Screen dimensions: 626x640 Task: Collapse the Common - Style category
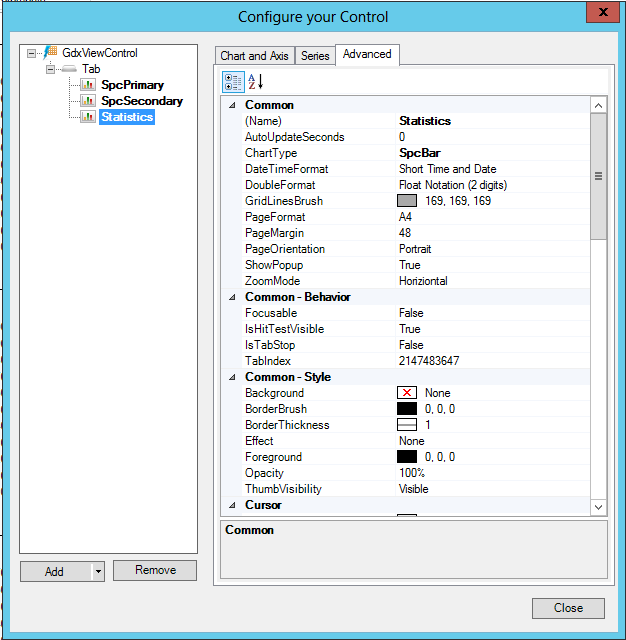233,377
